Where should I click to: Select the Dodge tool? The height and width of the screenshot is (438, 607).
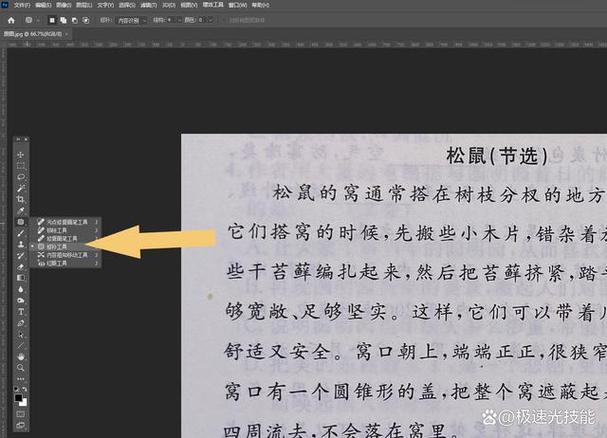coord(21,301)
